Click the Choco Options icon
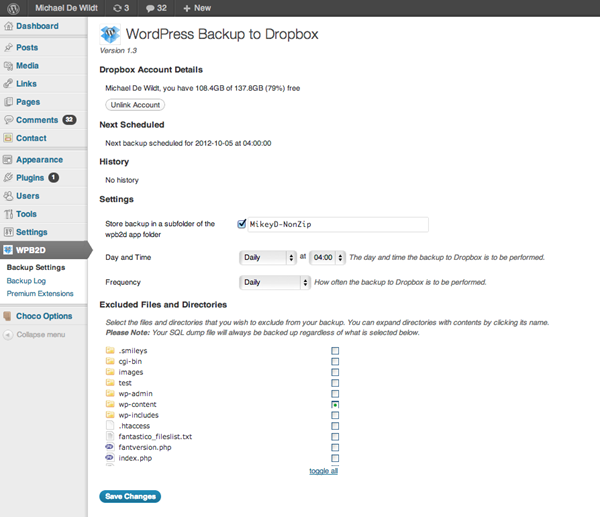This screenshot has height=517, width=600. coord(7,316)
